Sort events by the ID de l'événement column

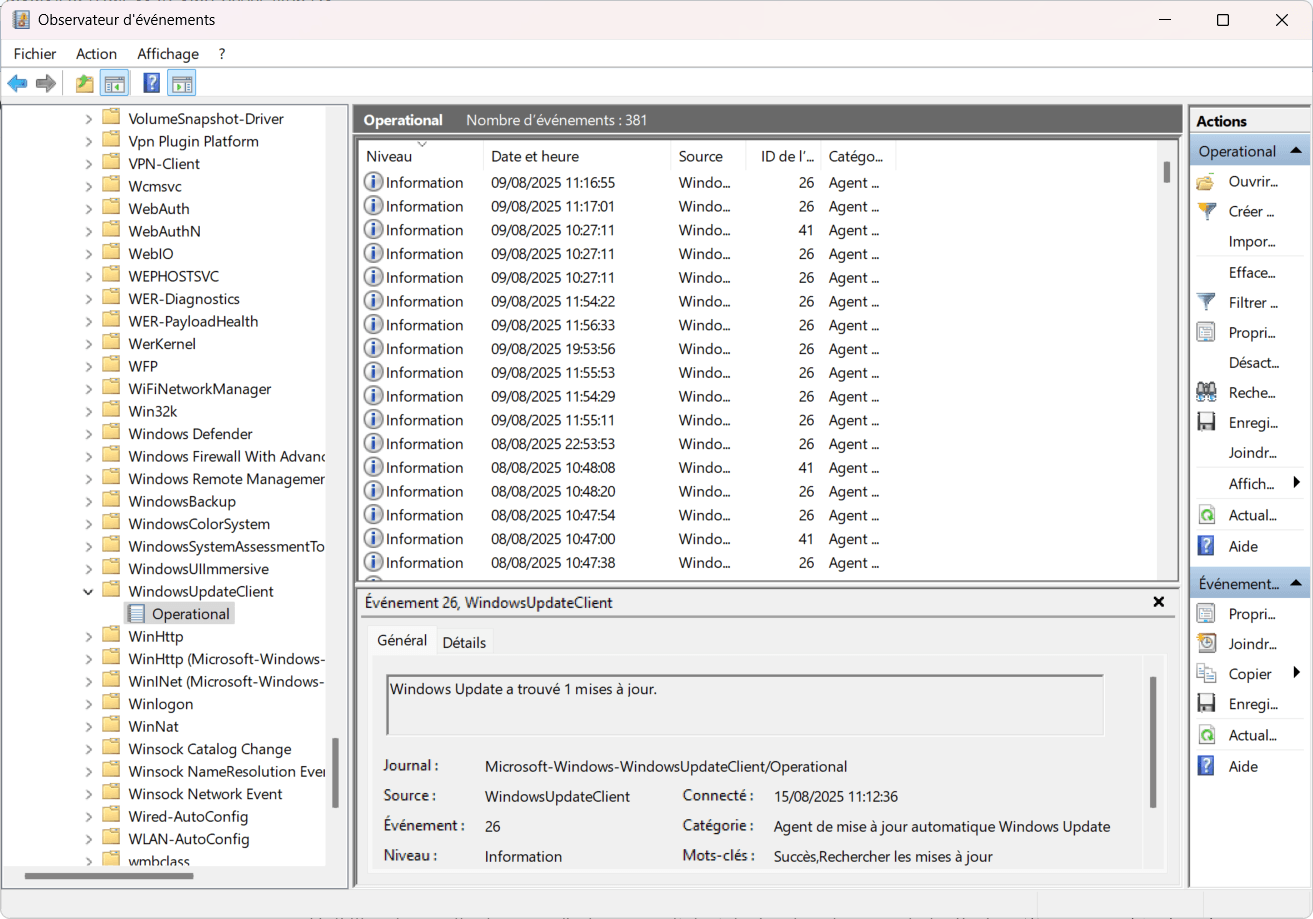tap(784, 156)
